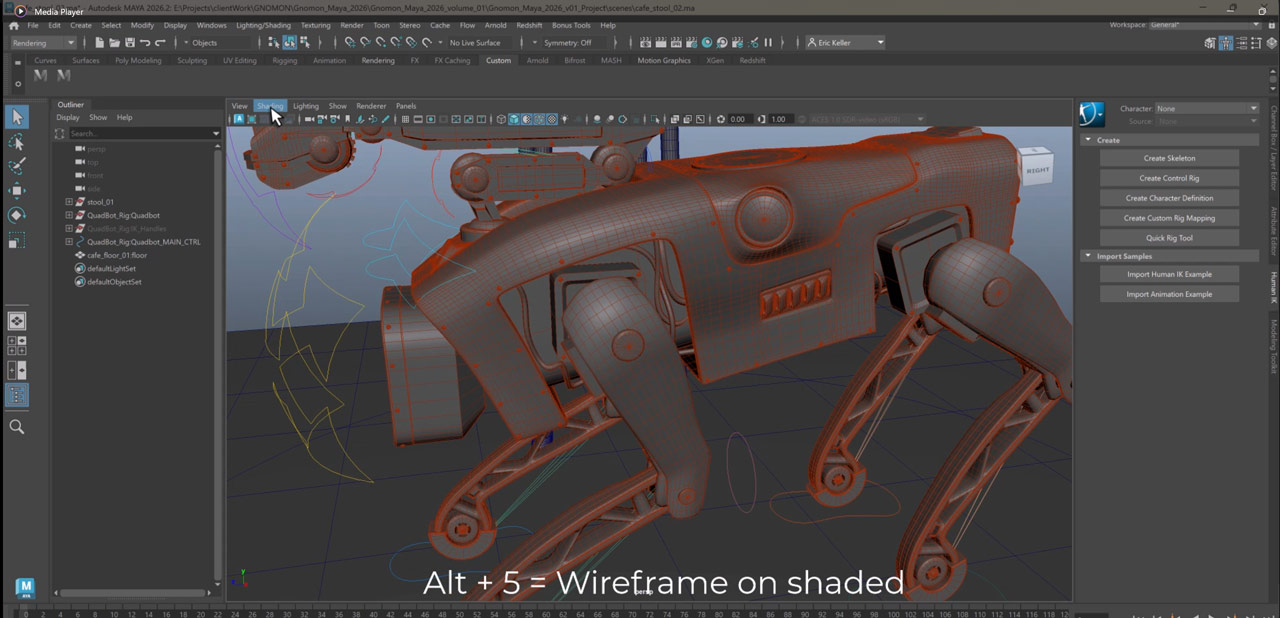
Task: Click the search magnifier icon in left sidebar
Action: [17, 427]
